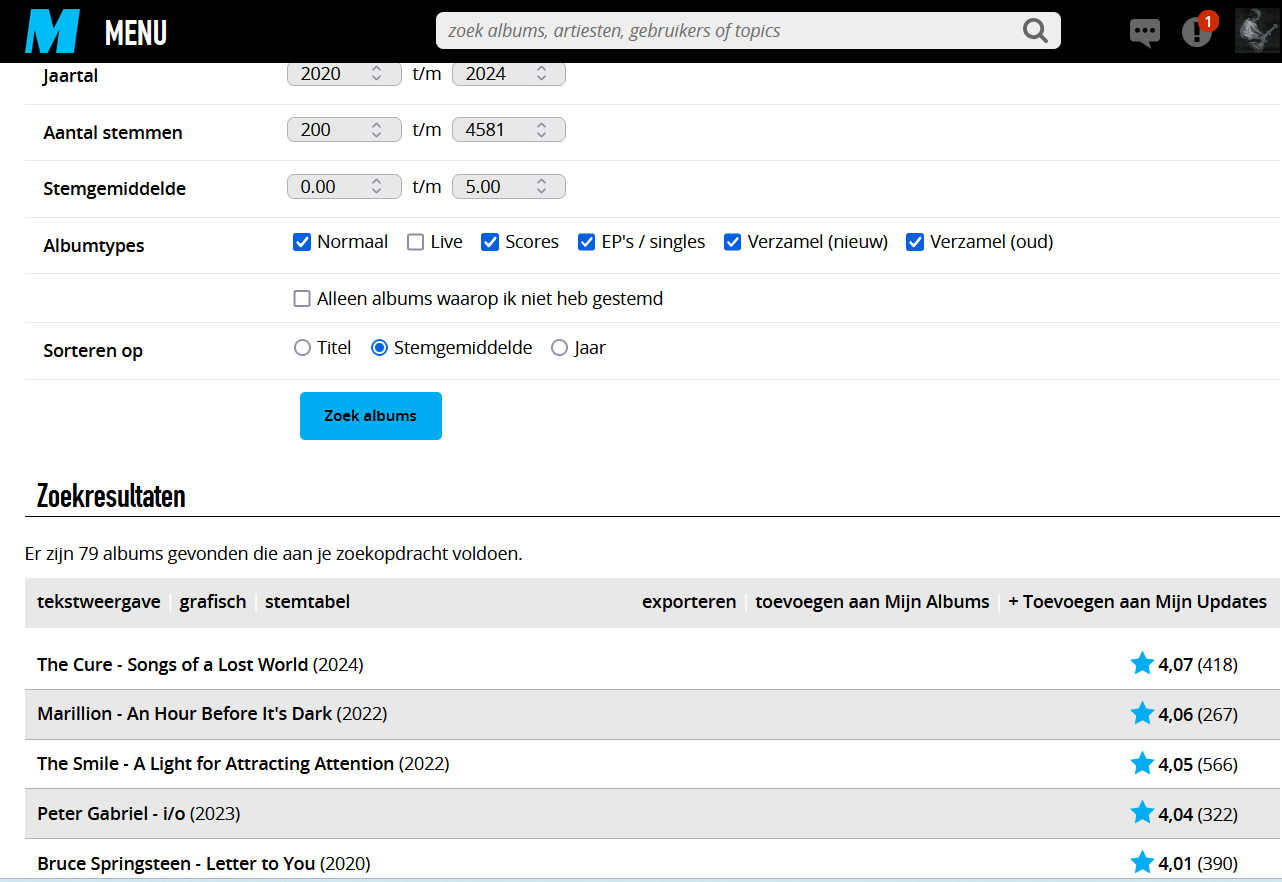Click the '79 albums gevonden' results message
Image resolution: width=1282 pixels, height=882 pixels.
[274, 553]
